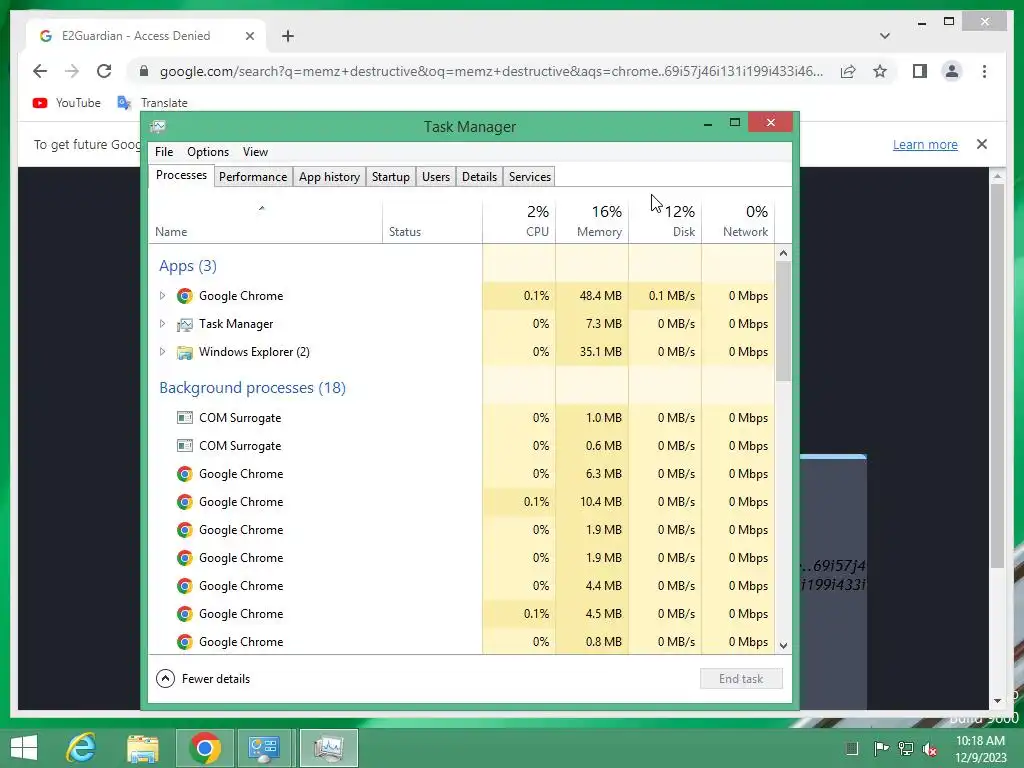Switch to the Details tab
The width and height of the screenshot is (1024, 768).
point(479,176)
